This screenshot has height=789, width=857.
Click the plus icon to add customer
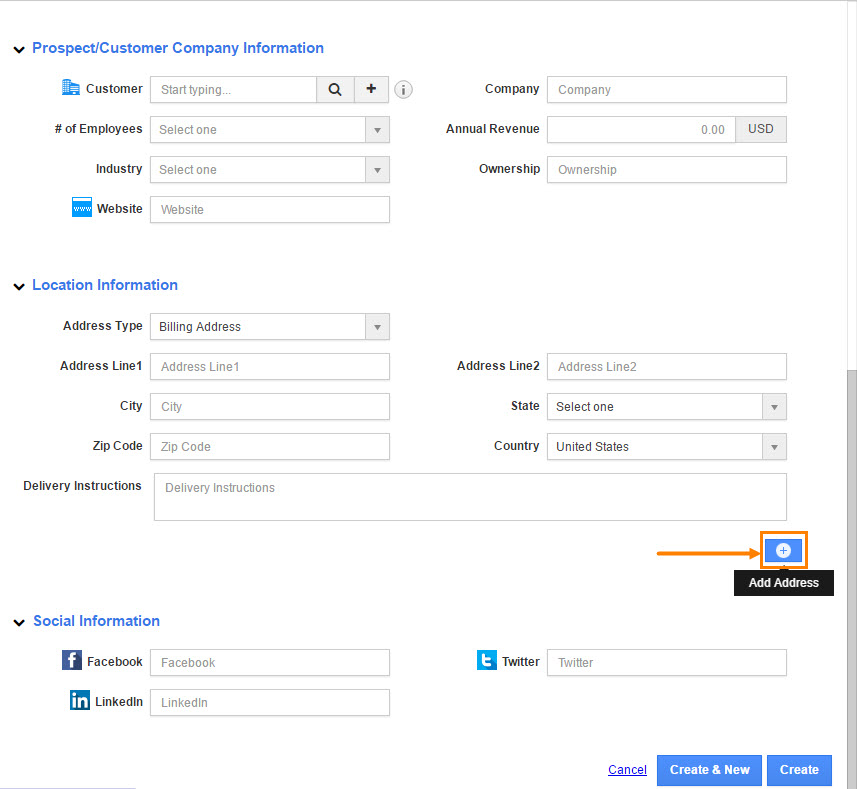pyautogui.click(x=371, y=89)
